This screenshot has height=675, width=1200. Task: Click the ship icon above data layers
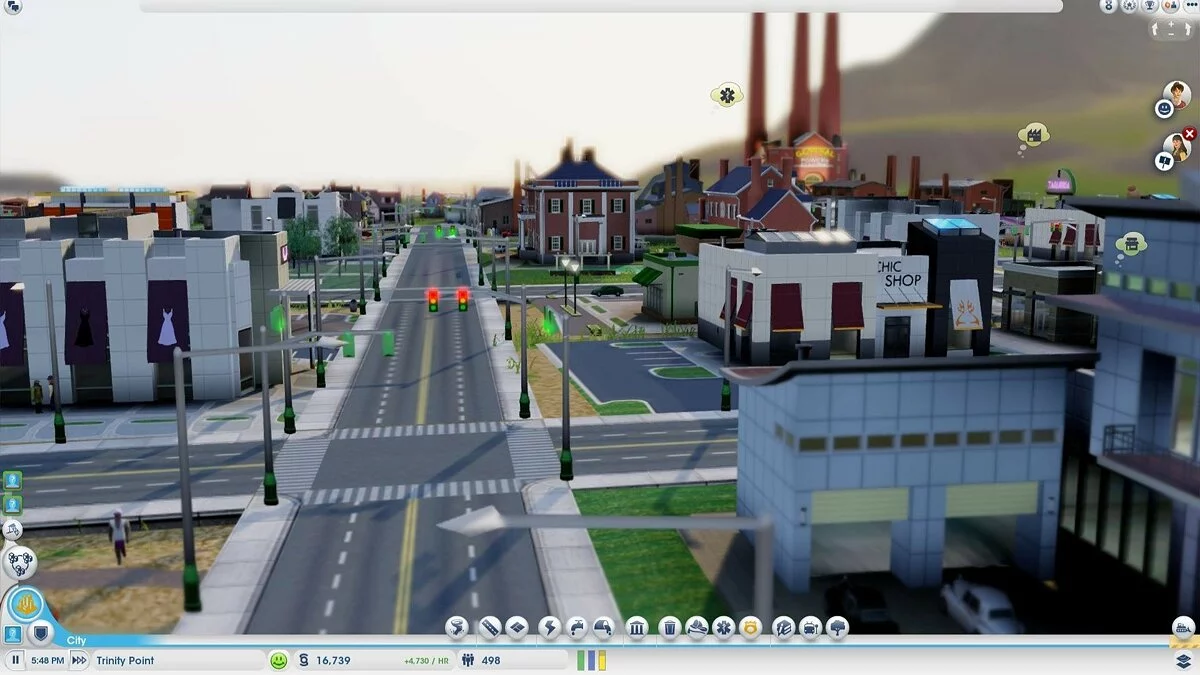[x=1184, y=627]
